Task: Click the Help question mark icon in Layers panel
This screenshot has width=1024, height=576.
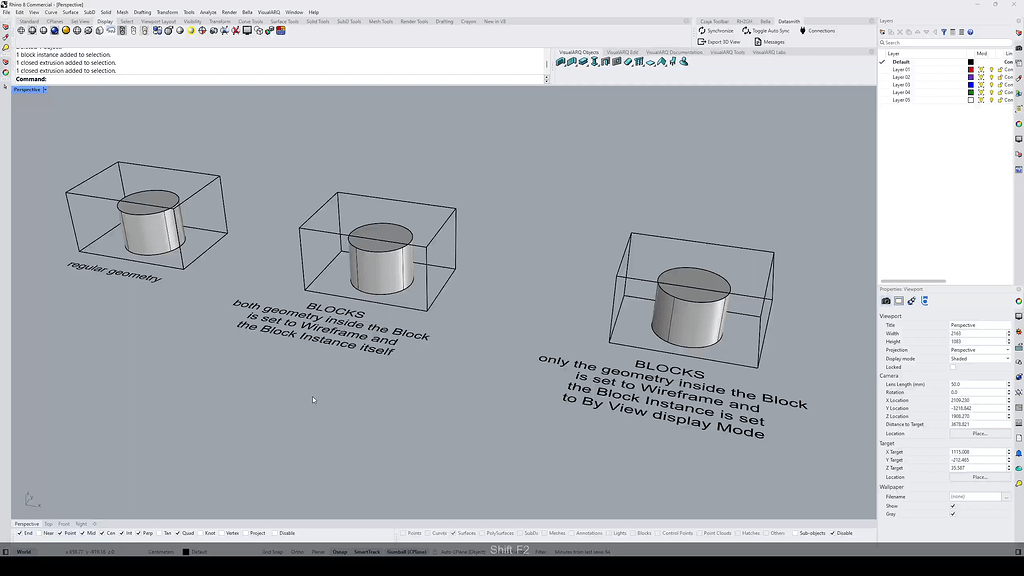Action: point(970,32)
